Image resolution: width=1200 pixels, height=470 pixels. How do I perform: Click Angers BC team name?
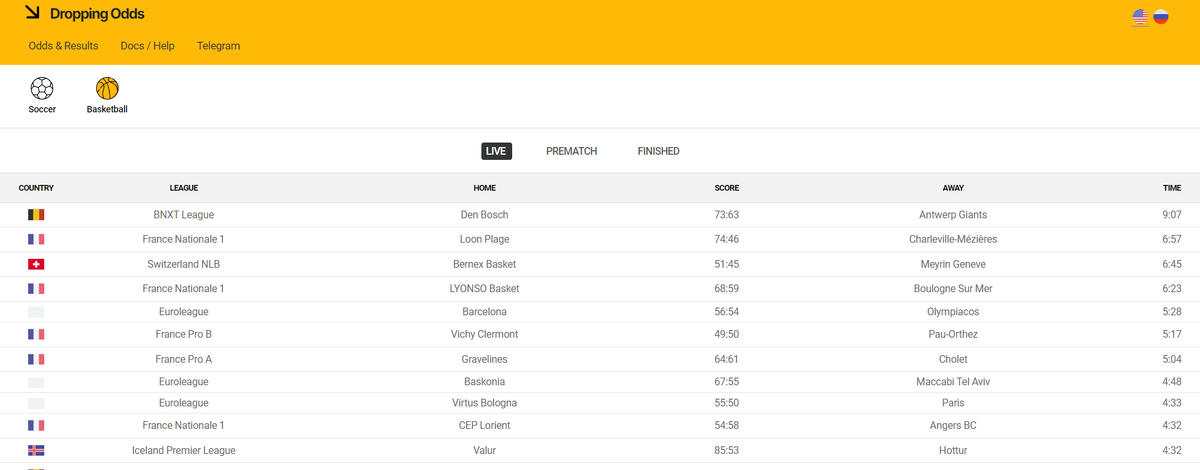pyautogui.click(x=953, y=426)
